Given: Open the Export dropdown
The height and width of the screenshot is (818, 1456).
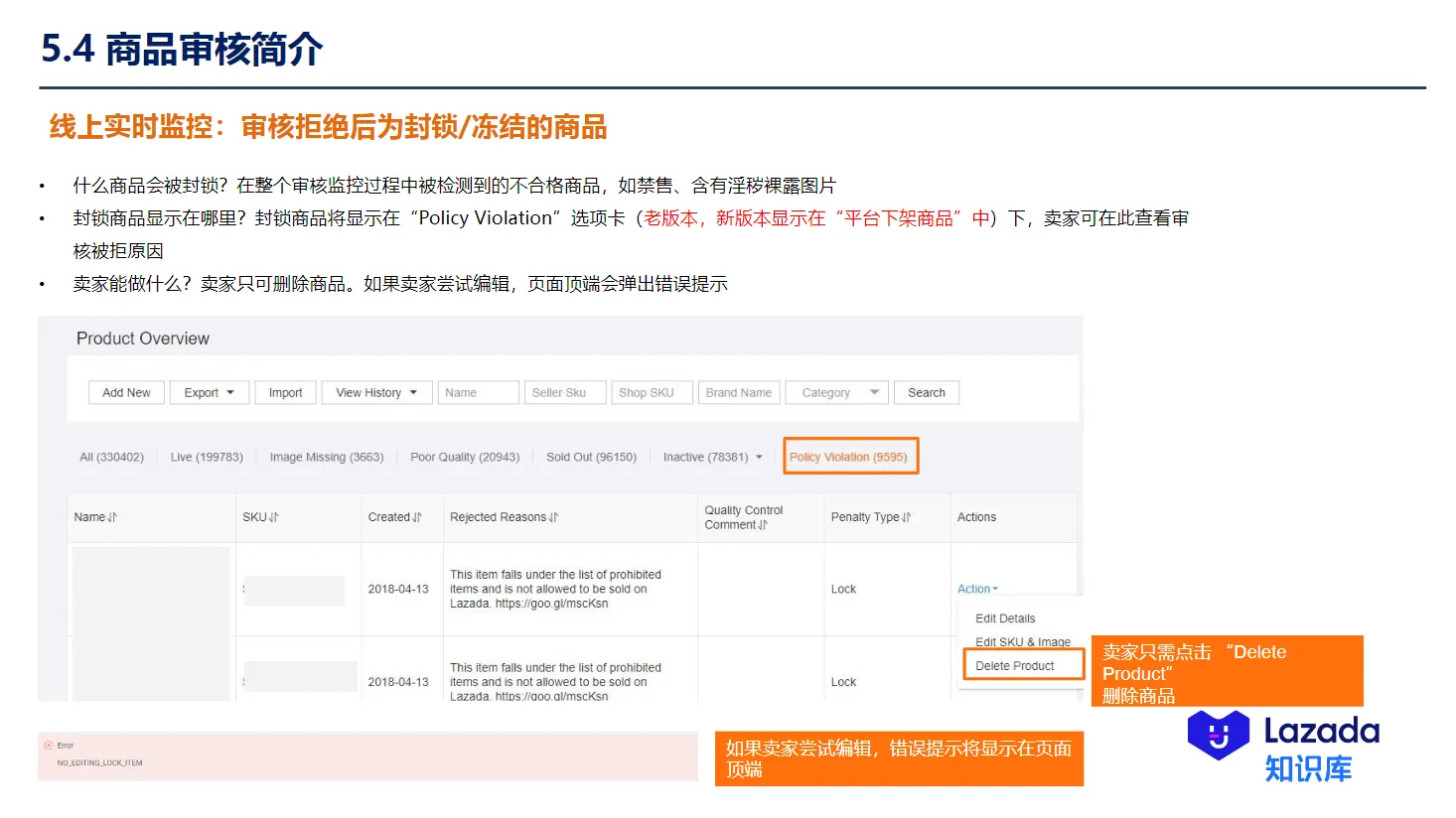Looking at the screenshot, I should coord(209,392).
